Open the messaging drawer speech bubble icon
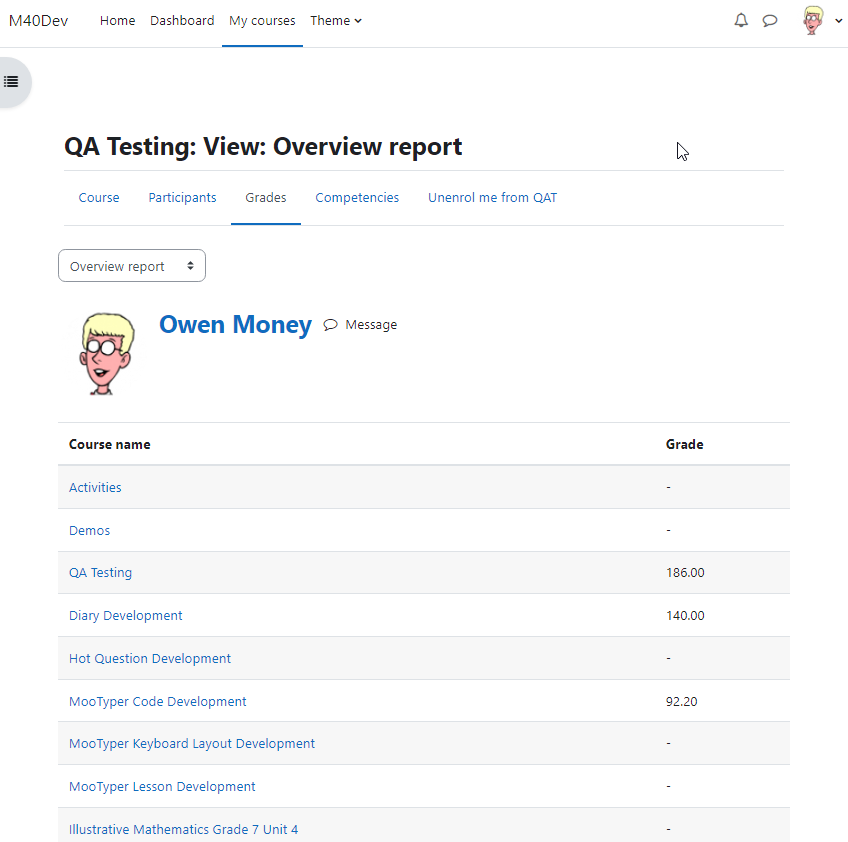848x842 pixels. (x=770, y=21)
